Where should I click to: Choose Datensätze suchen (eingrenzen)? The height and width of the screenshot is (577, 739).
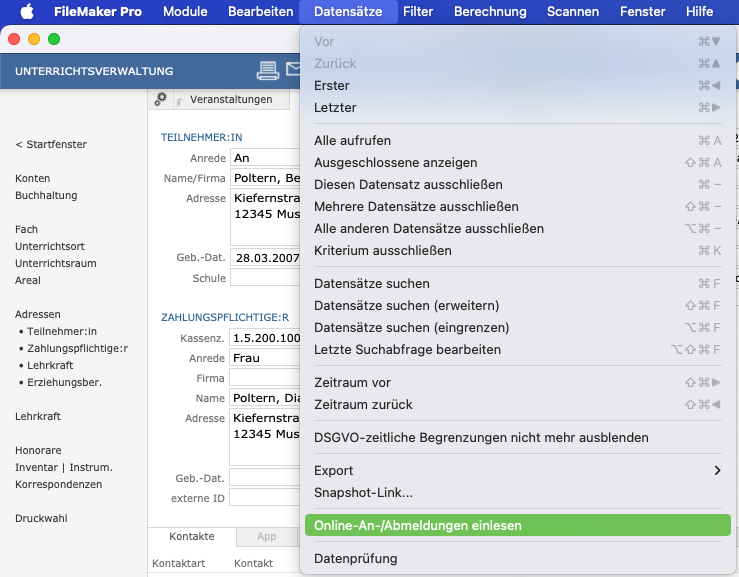coord(518,328)
